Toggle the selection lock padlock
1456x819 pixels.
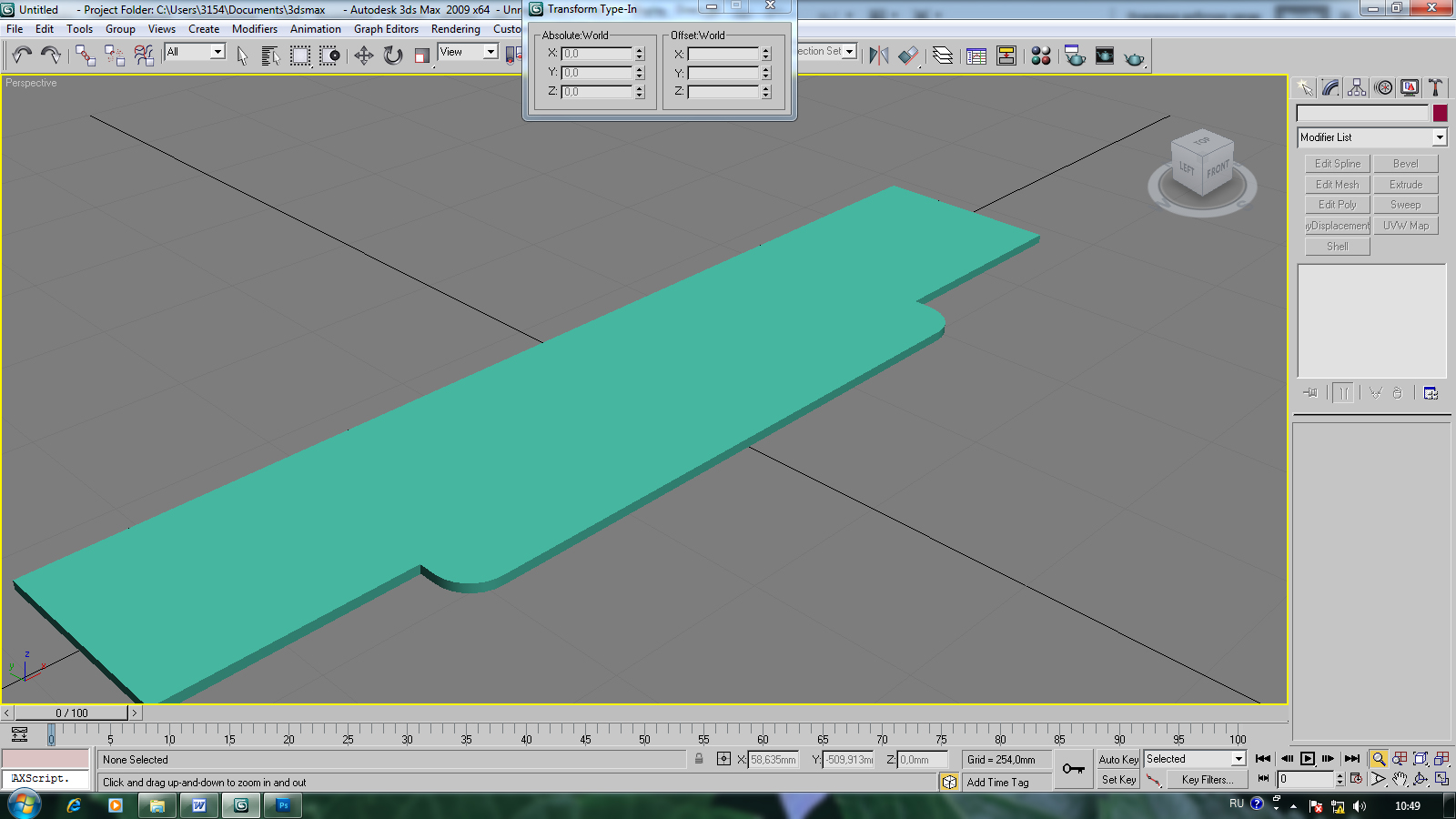[699, 759]
